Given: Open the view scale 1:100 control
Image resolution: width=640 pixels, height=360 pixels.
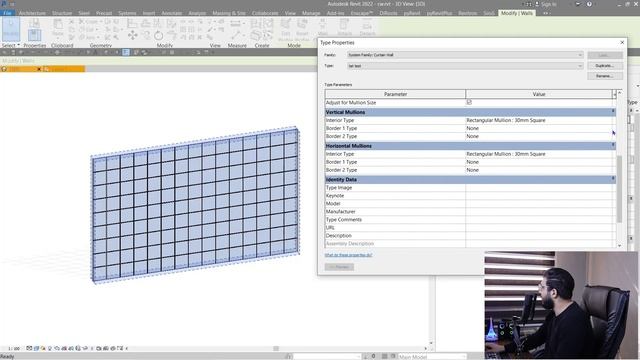Looking at the screenshot, I should tap(14, 349).
